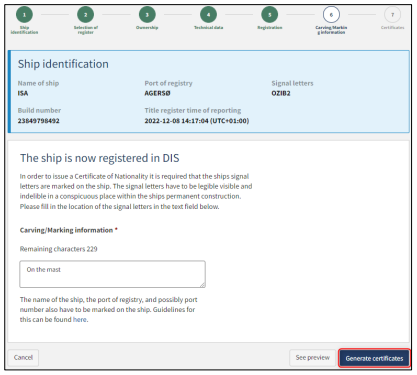The image size is (417, 375).
Task: Click the Name of ship label
Action: click(38, 83)
